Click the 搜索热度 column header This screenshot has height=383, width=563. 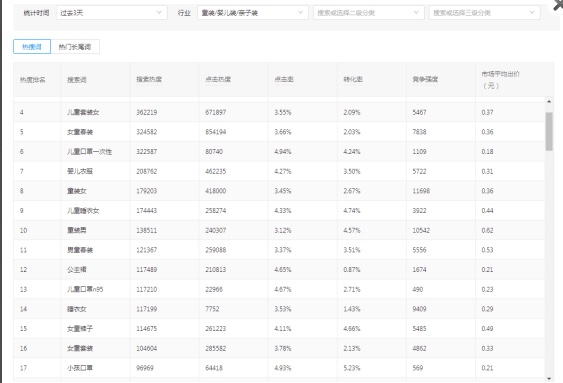149,79
